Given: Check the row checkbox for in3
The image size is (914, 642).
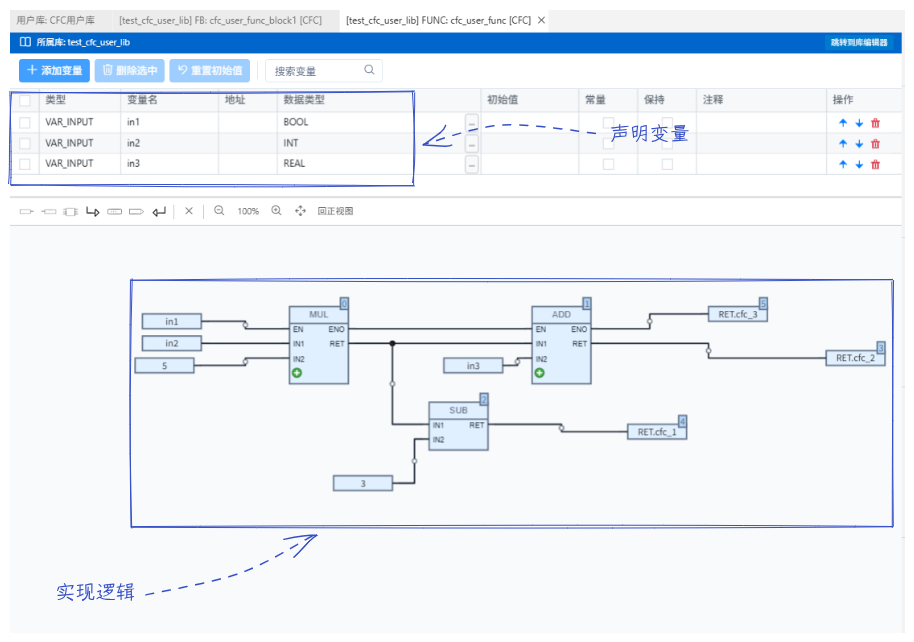Looking at the screenshot, I should (x=25, y=164).
